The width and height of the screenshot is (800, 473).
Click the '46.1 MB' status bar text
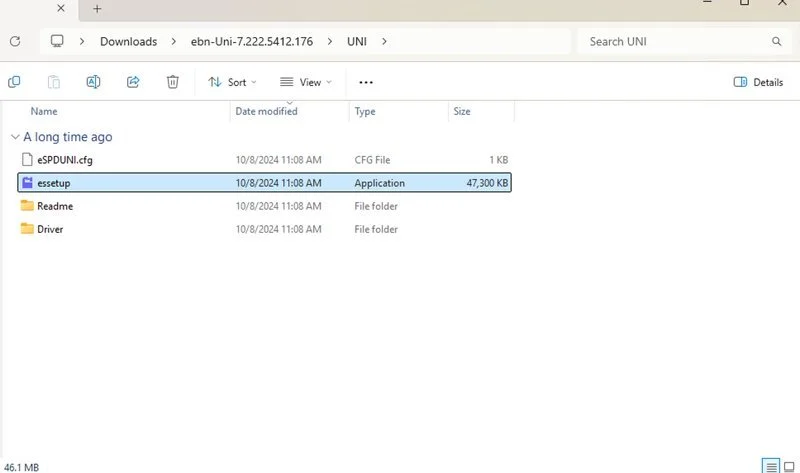[x=21, y=467]
